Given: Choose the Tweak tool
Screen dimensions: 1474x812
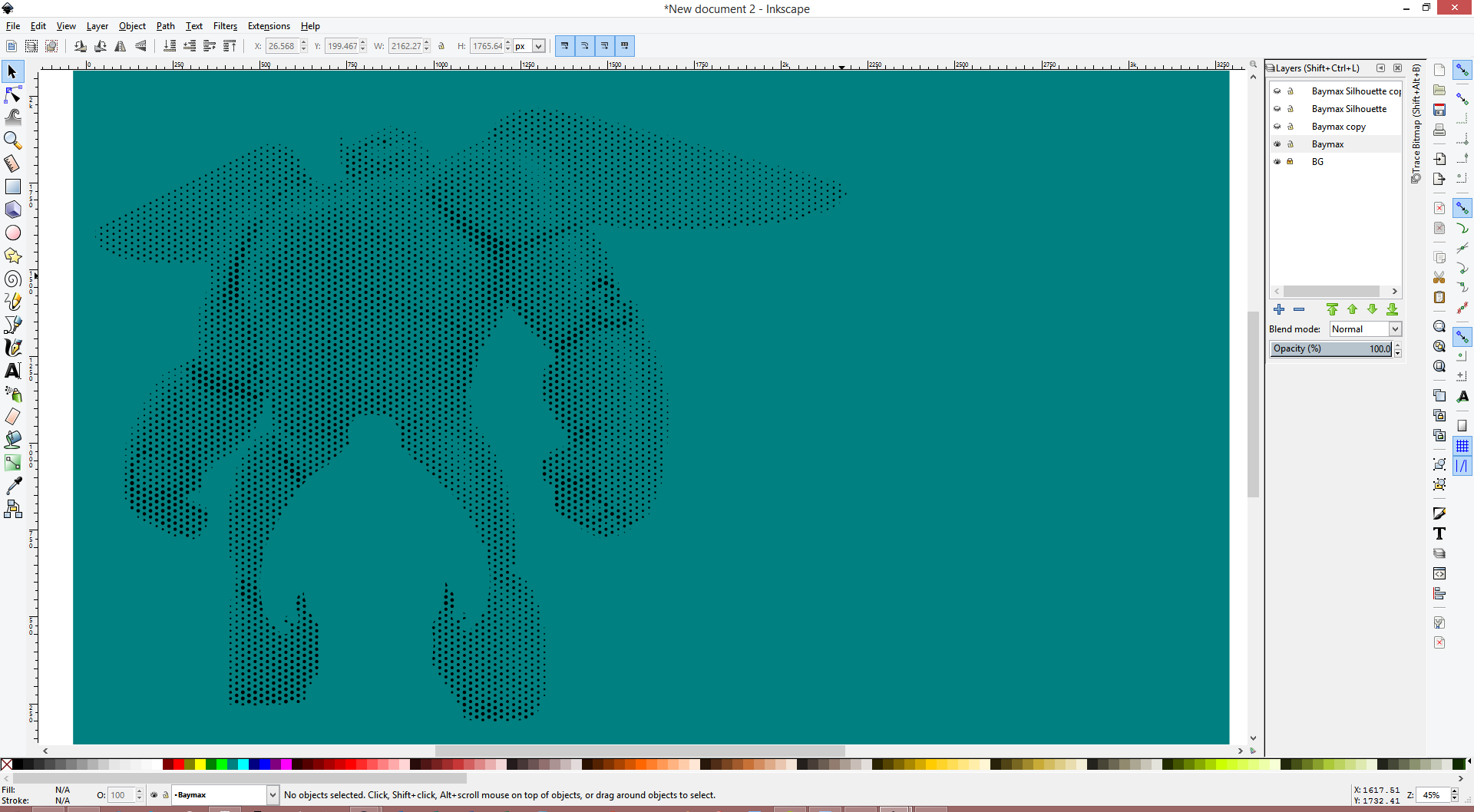Looking at the screenshot, I should coord(12,117).
